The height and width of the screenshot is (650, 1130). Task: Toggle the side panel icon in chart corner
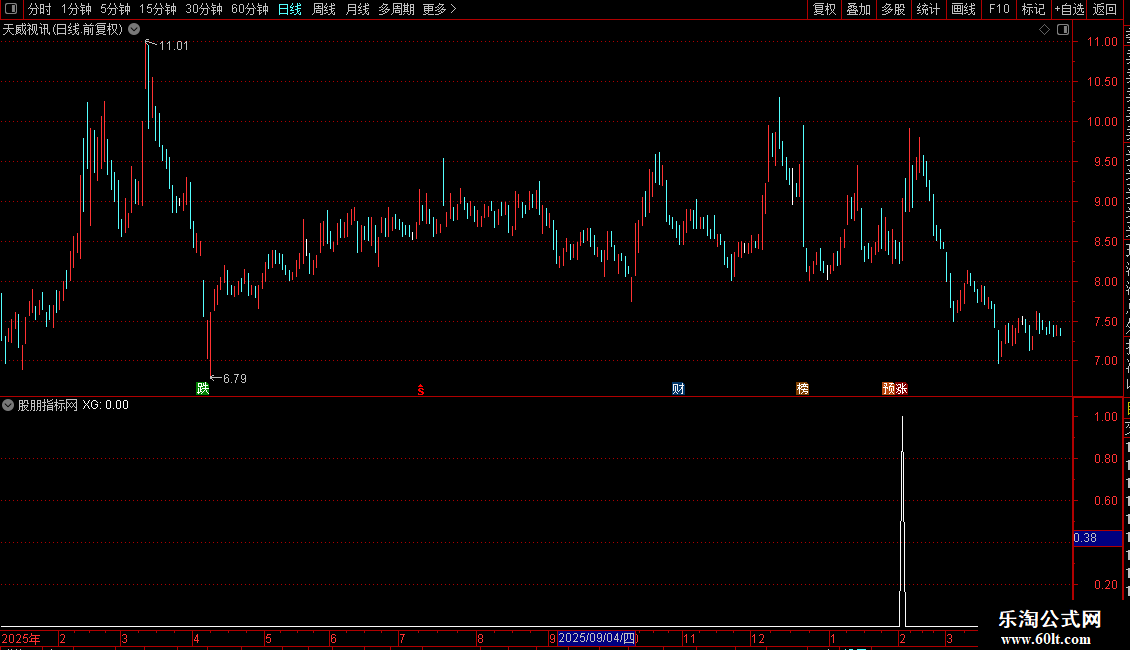tap(1063, 30)
